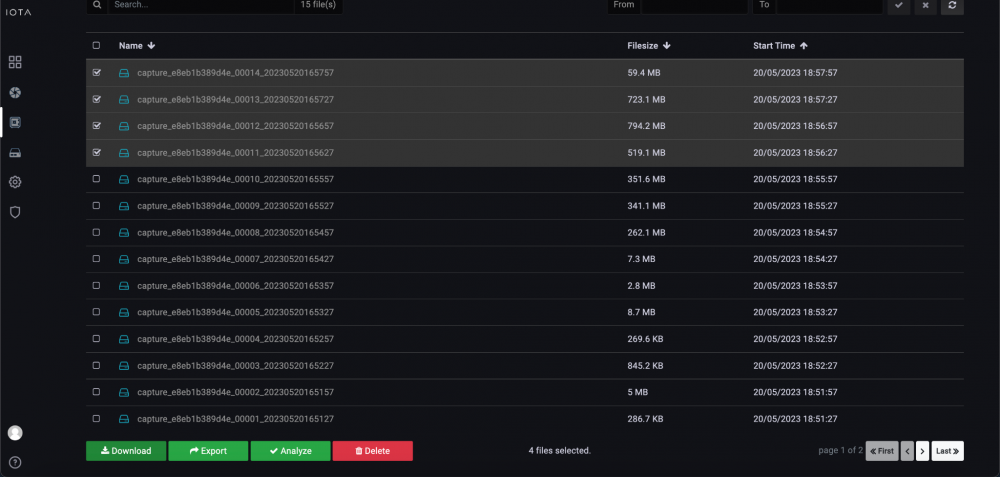The image size is (1000, 477).
Task: Sort the list by Filesize column
Action: 648,46
